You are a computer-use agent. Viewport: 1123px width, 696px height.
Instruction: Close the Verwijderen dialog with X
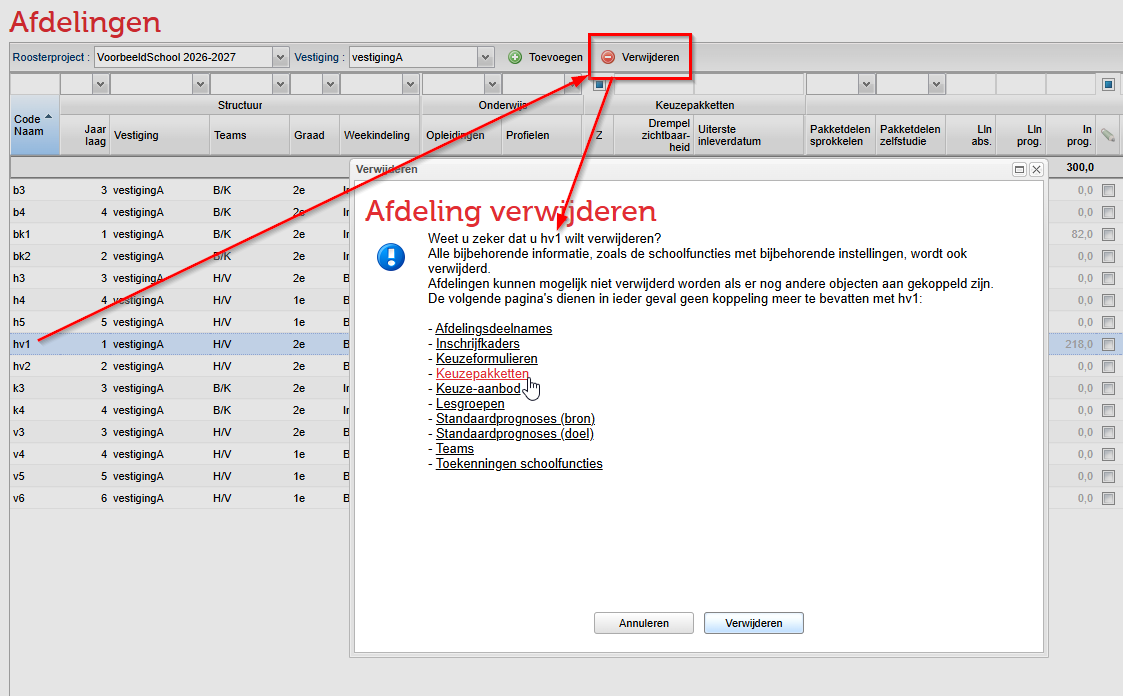[x=1036, y=170]
